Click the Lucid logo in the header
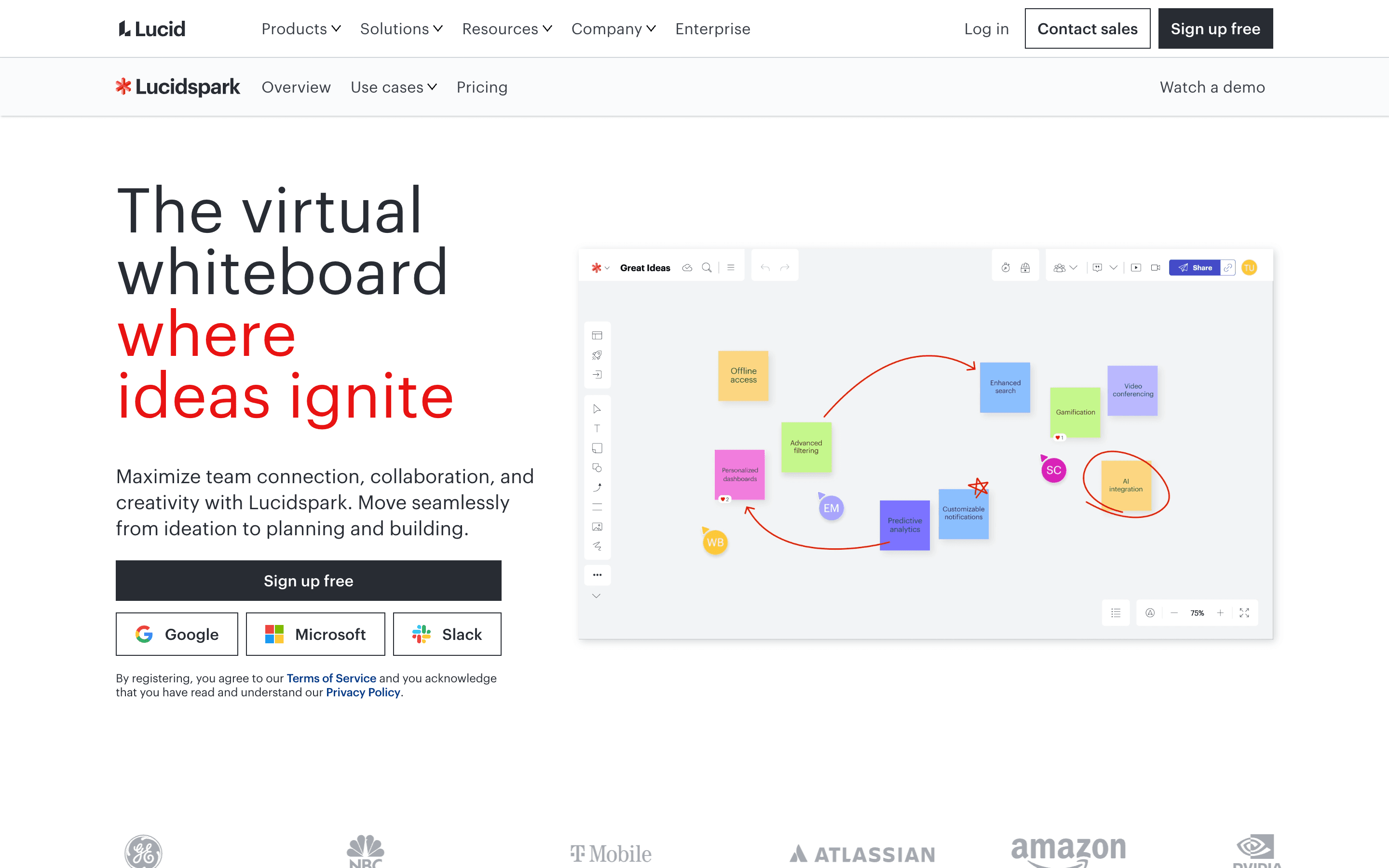This screenshot has width=1389, height=868. tap(151, 29)
